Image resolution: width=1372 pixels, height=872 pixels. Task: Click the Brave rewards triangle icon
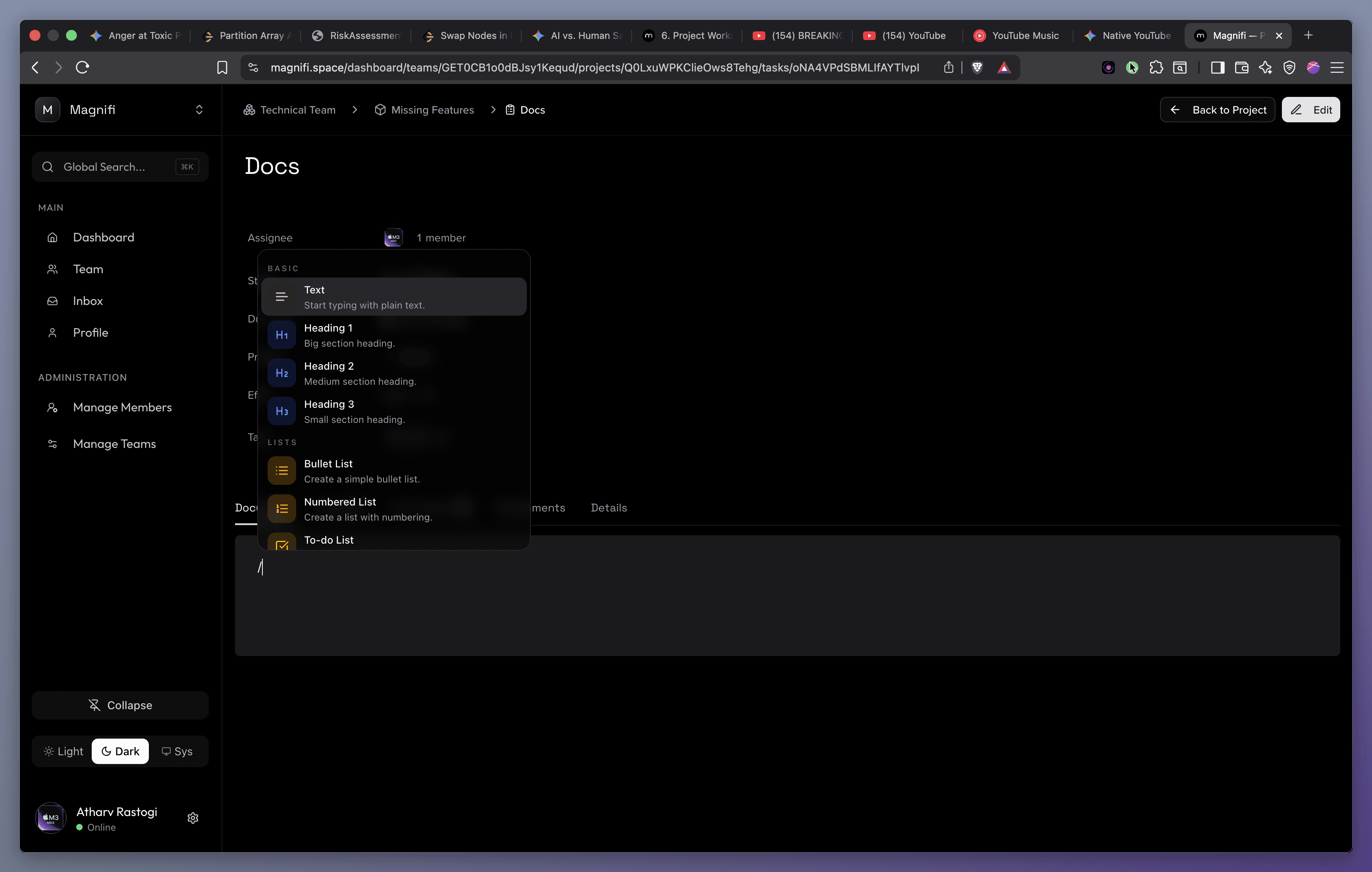(x=1004, y=67)
